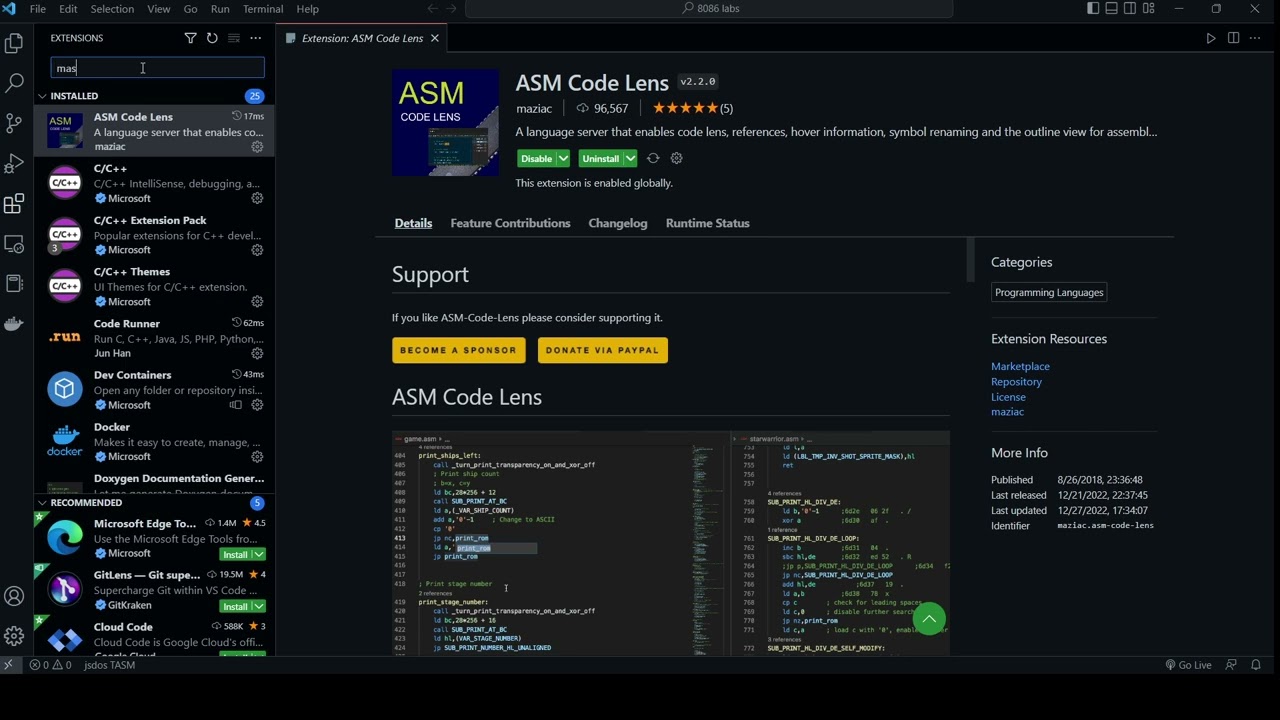
Task: Click the ASM Code Lens screenshot image
Action: (671, 543)
